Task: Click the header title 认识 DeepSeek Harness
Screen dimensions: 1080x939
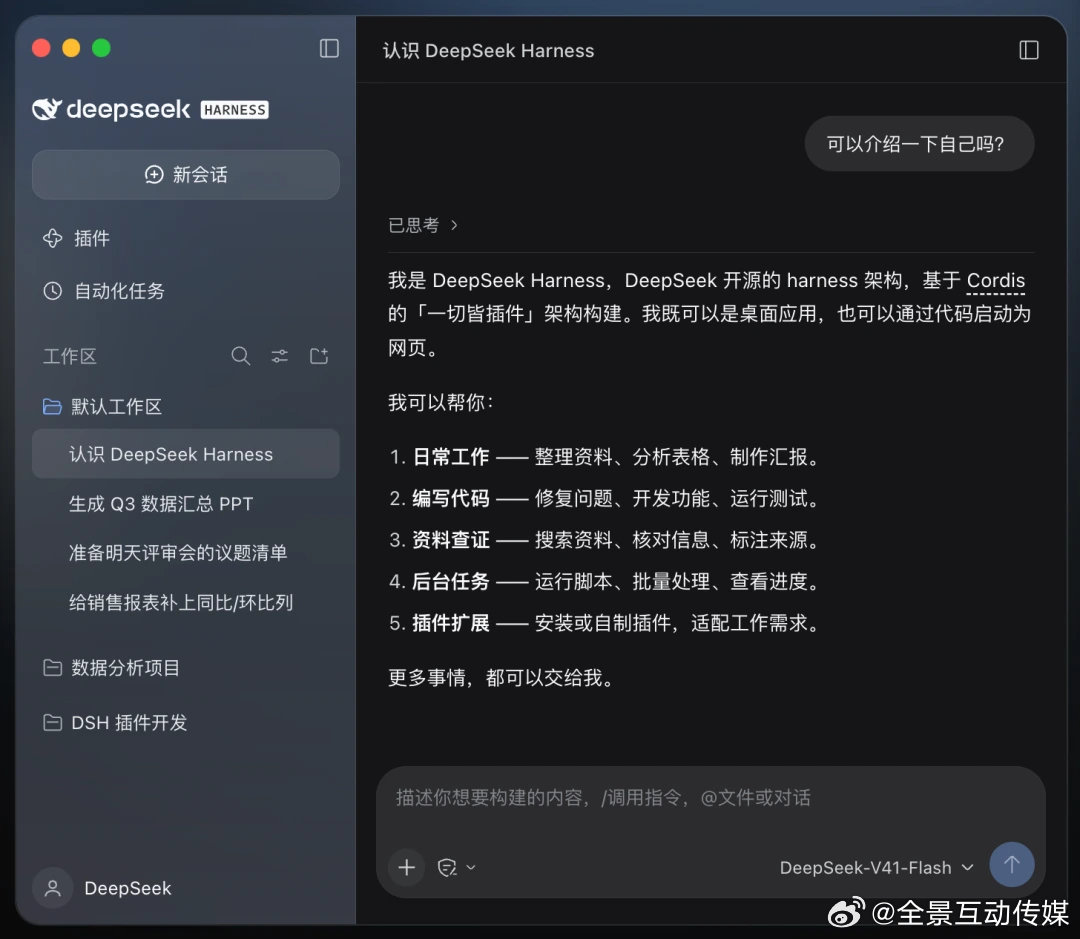Action: 488,50
